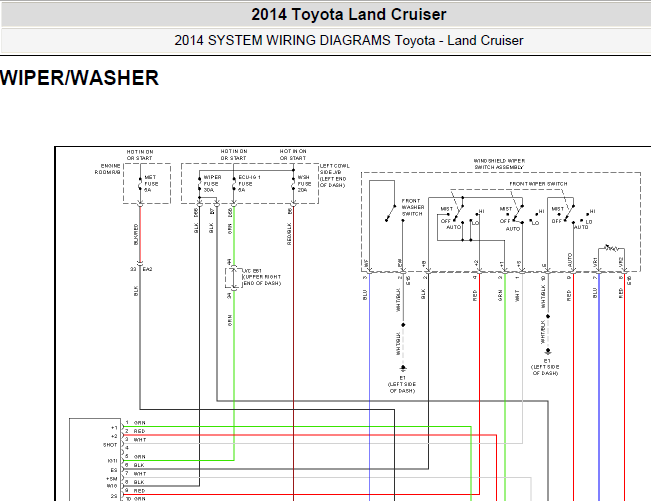Viewport: 651px width, 501px height.
Task: Click the +S terminal label on switch assembly
Action: (x=519, y=264)
